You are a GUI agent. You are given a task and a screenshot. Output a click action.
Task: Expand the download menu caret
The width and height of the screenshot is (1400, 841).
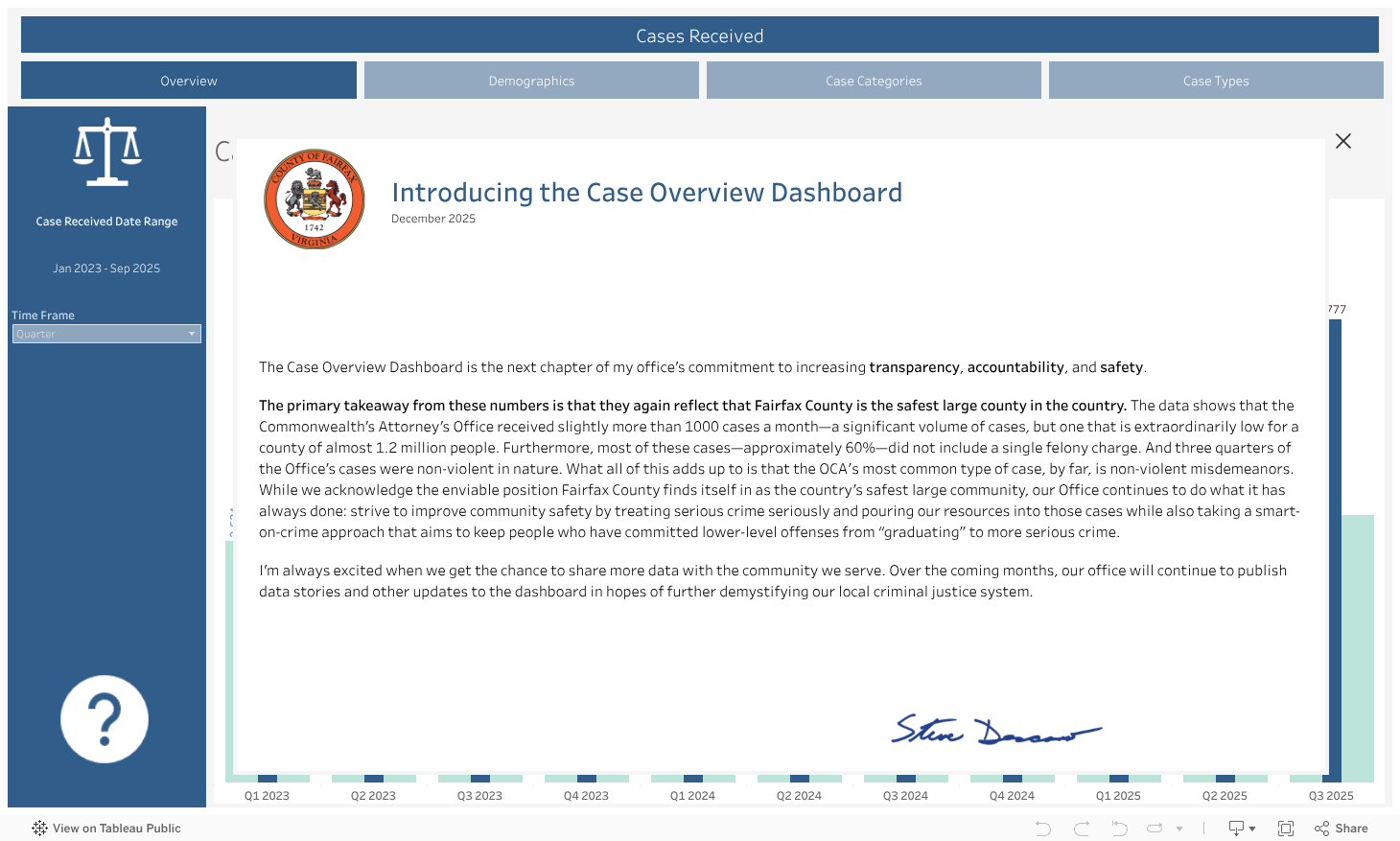(1252, 829)
